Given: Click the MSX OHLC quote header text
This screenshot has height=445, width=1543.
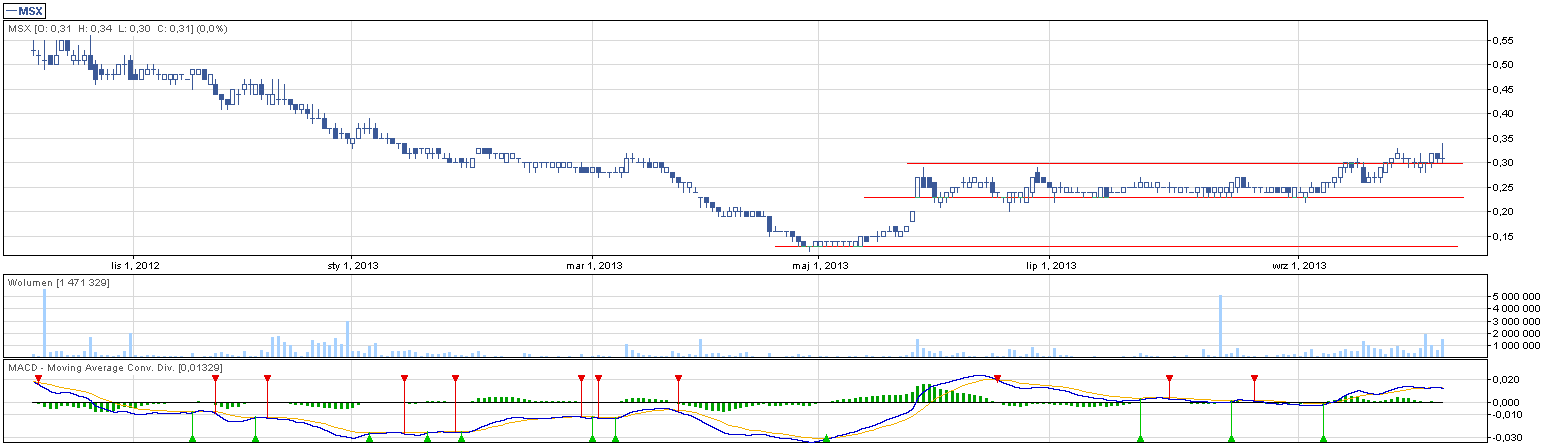Looking at the screenshot, I should click(118, 28).
